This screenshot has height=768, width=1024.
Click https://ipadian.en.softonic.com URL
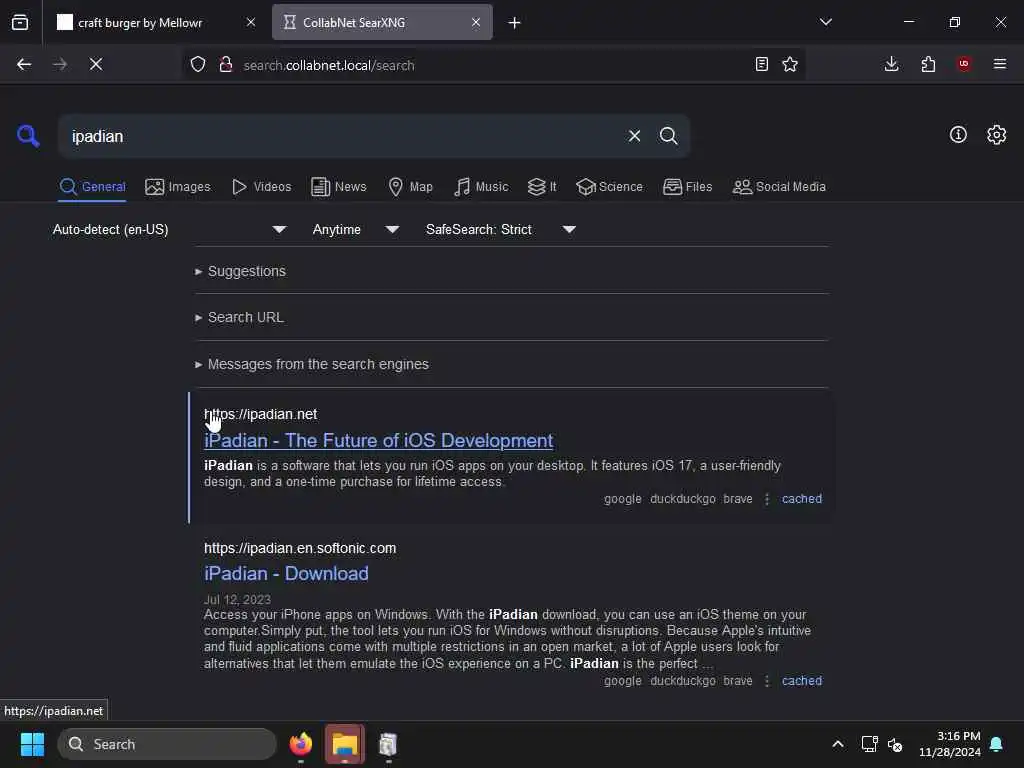coord(300,548)
